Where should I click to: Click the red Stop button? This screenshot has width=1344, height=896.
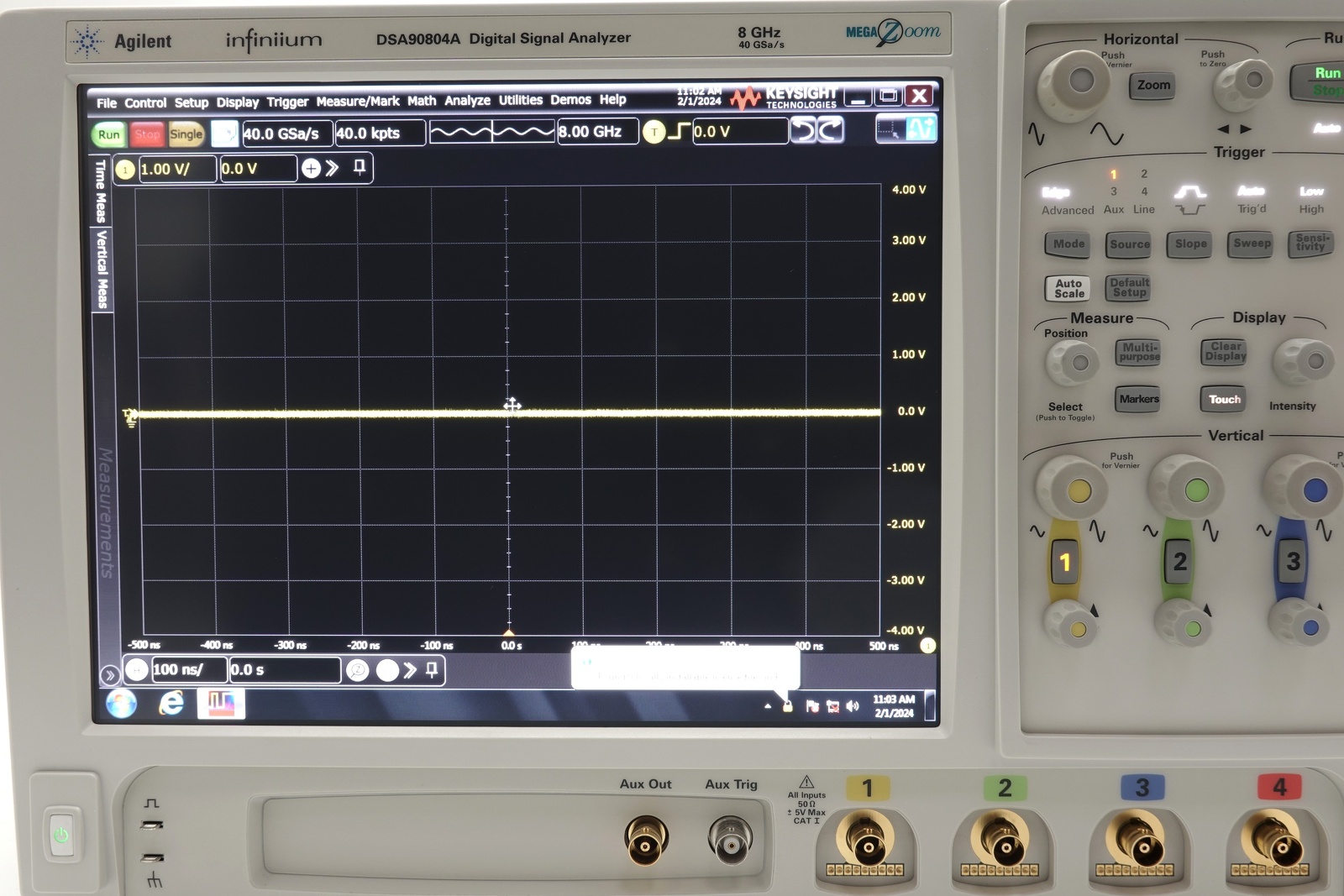[147, 134]
